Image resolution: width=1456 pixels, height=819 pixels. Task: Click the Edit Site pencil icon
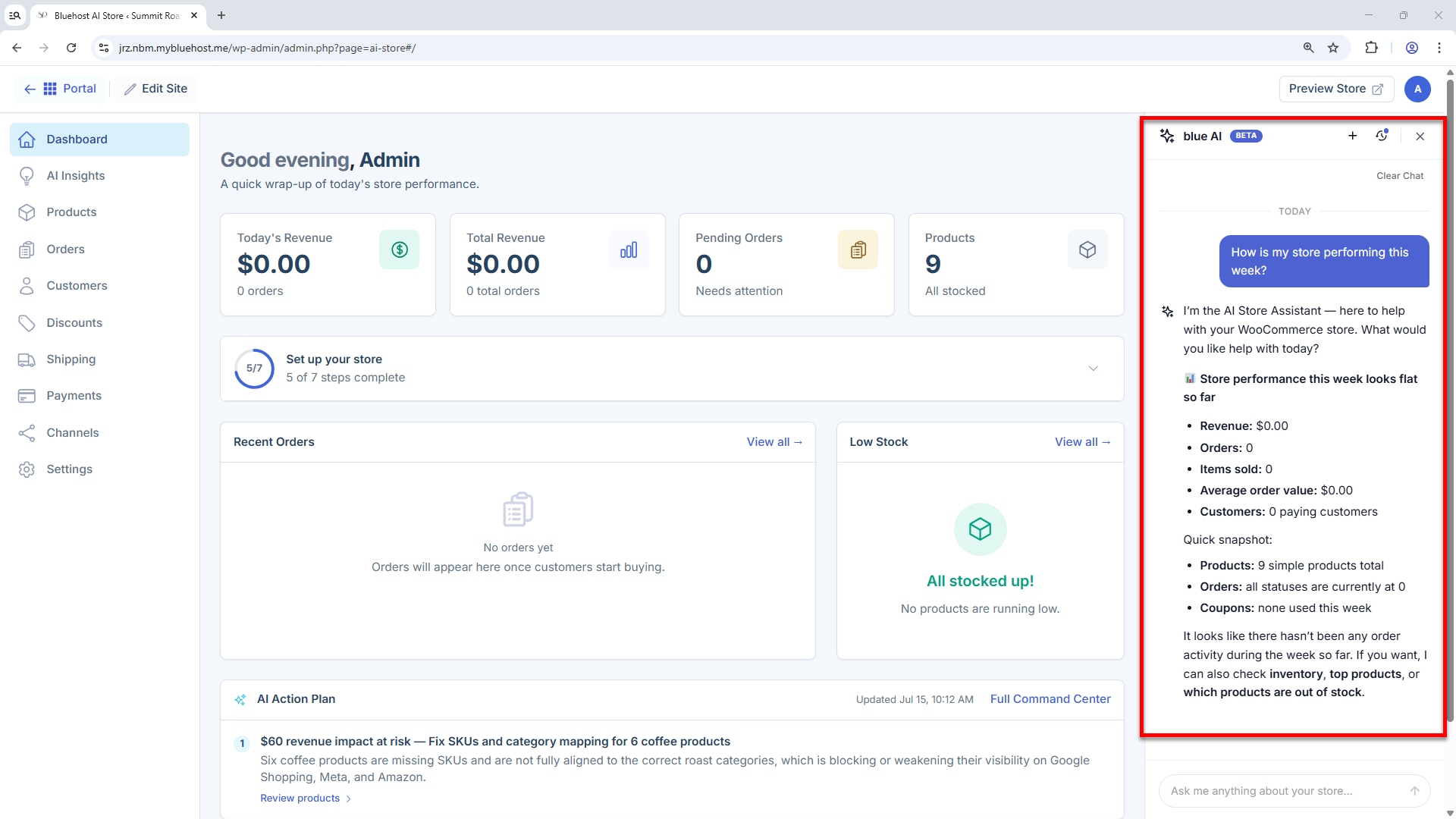pos(130,89)
